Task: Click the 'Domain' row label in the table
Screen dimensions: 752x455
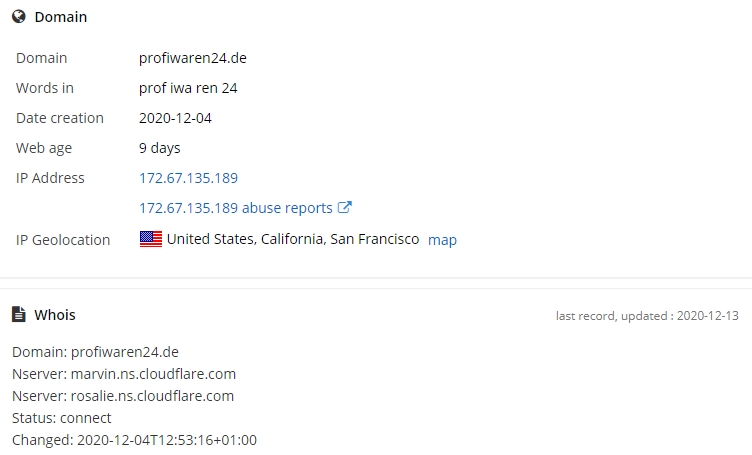Action: click(x=41, y=58)
